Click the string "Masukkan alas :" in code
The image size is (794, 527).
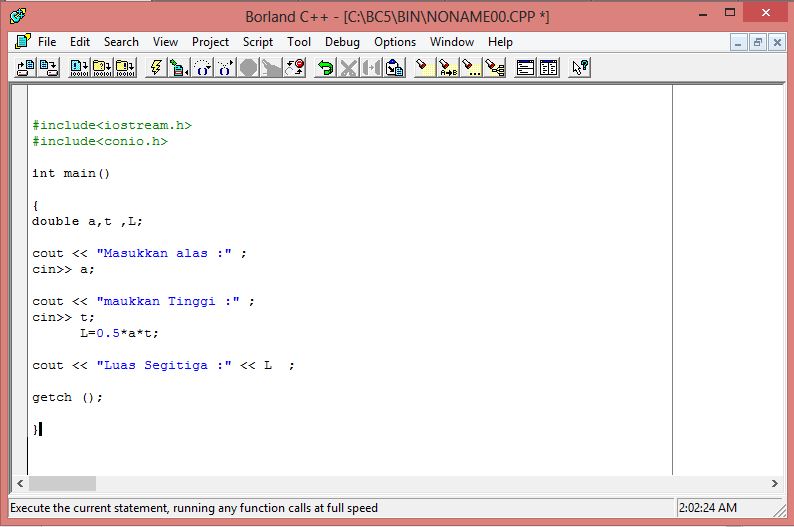pyautogui.click(x=164, y=253)
